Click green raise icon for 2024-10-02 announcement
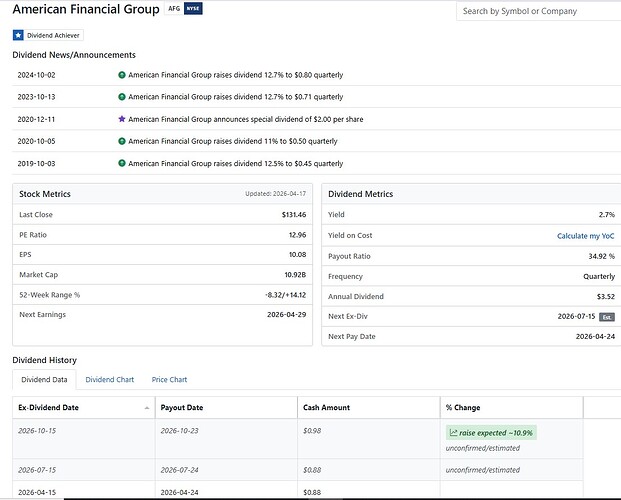 [122, 75]
